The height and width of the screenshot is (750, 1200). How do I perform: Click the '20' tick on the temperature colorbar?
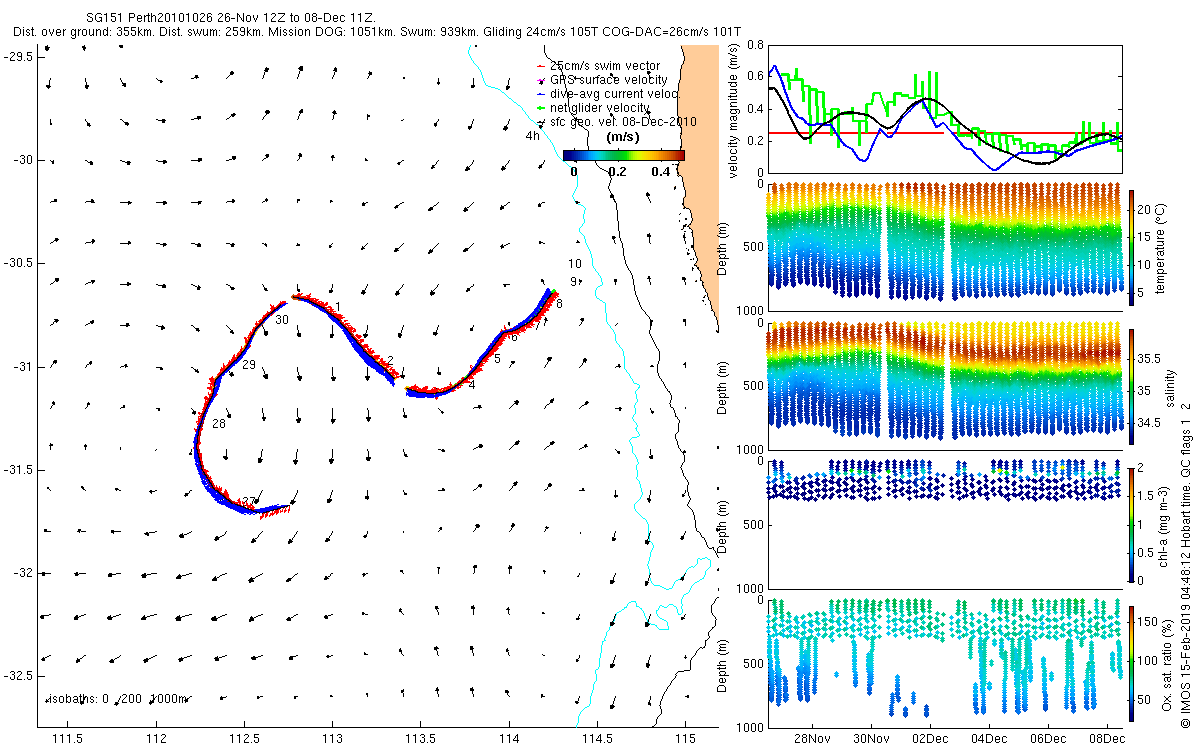coord(1147,212)
